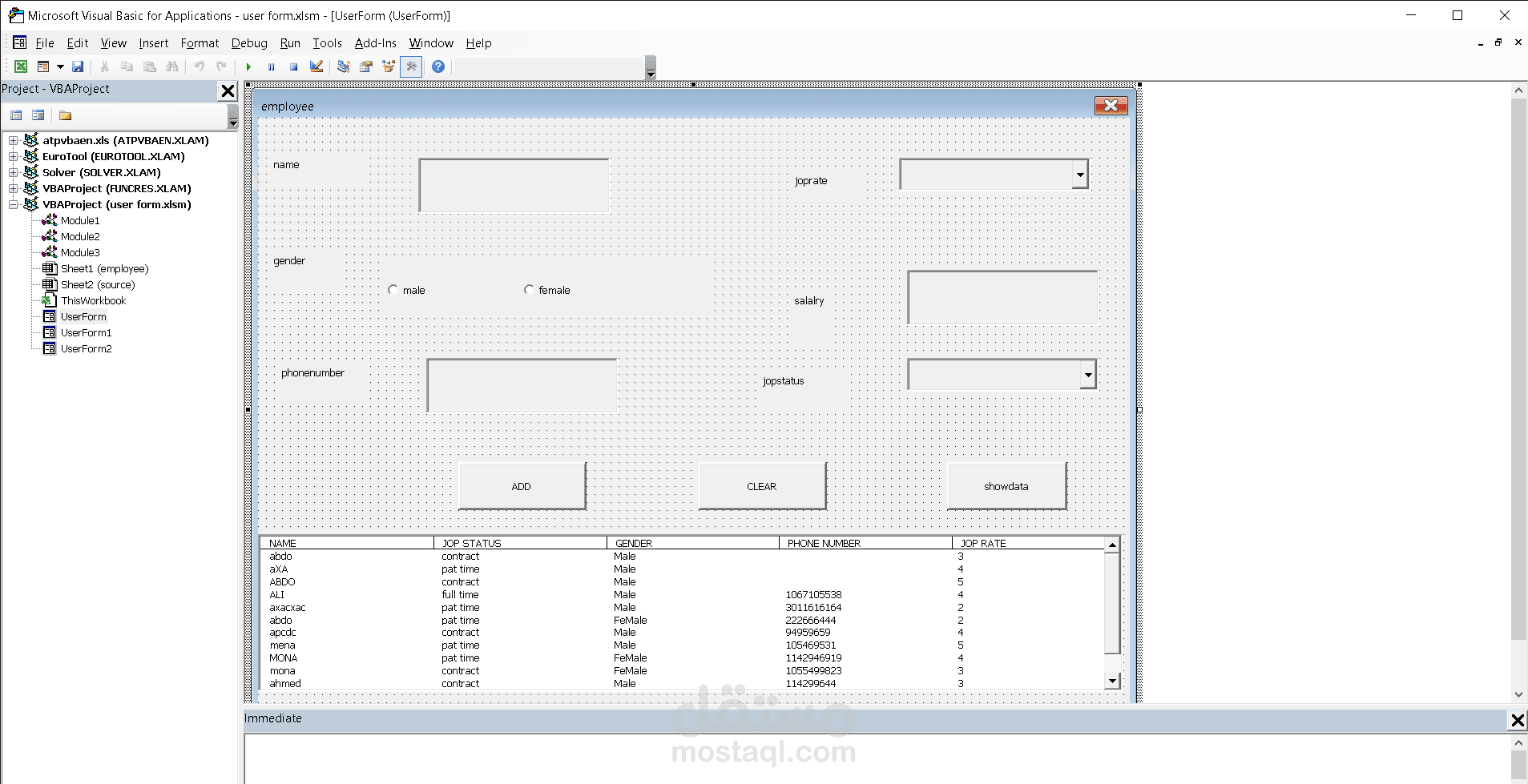The height and width of the screenshot is (784, 1528).
Task: Open the Insert object dropdown arrow in toolbar
Action: 60,66
